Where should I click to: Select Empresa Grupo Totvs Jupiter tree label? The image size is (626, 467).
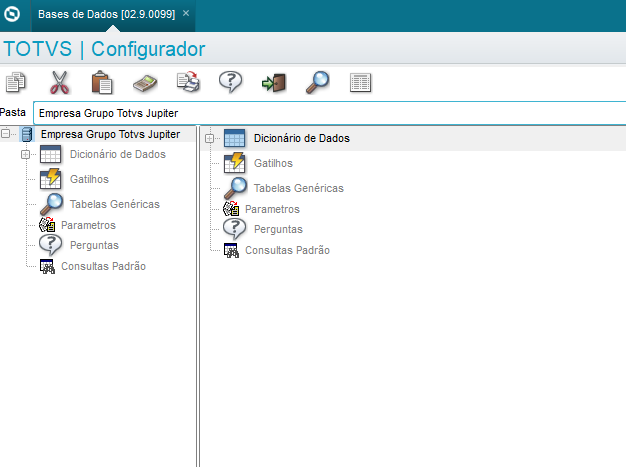111,135
